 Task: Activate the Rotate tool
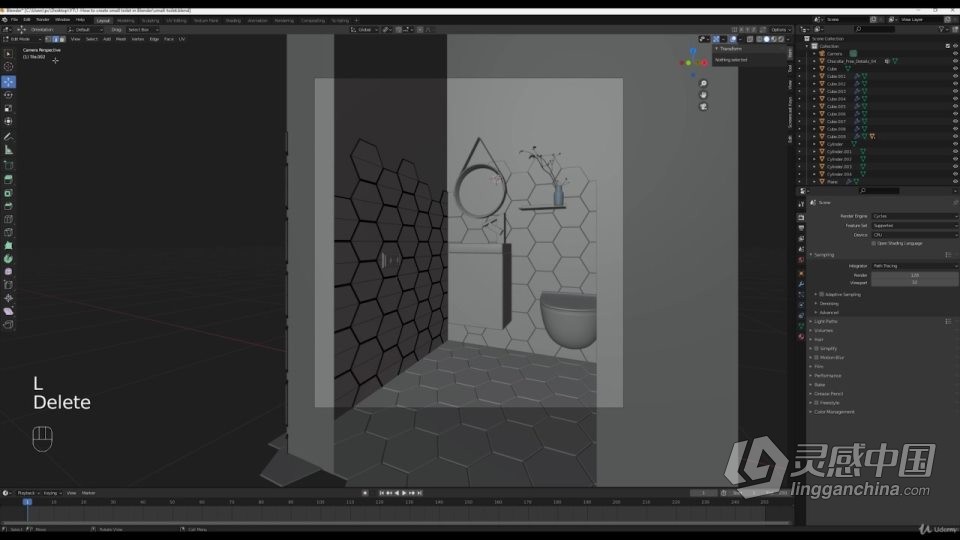tap(8, 95)
